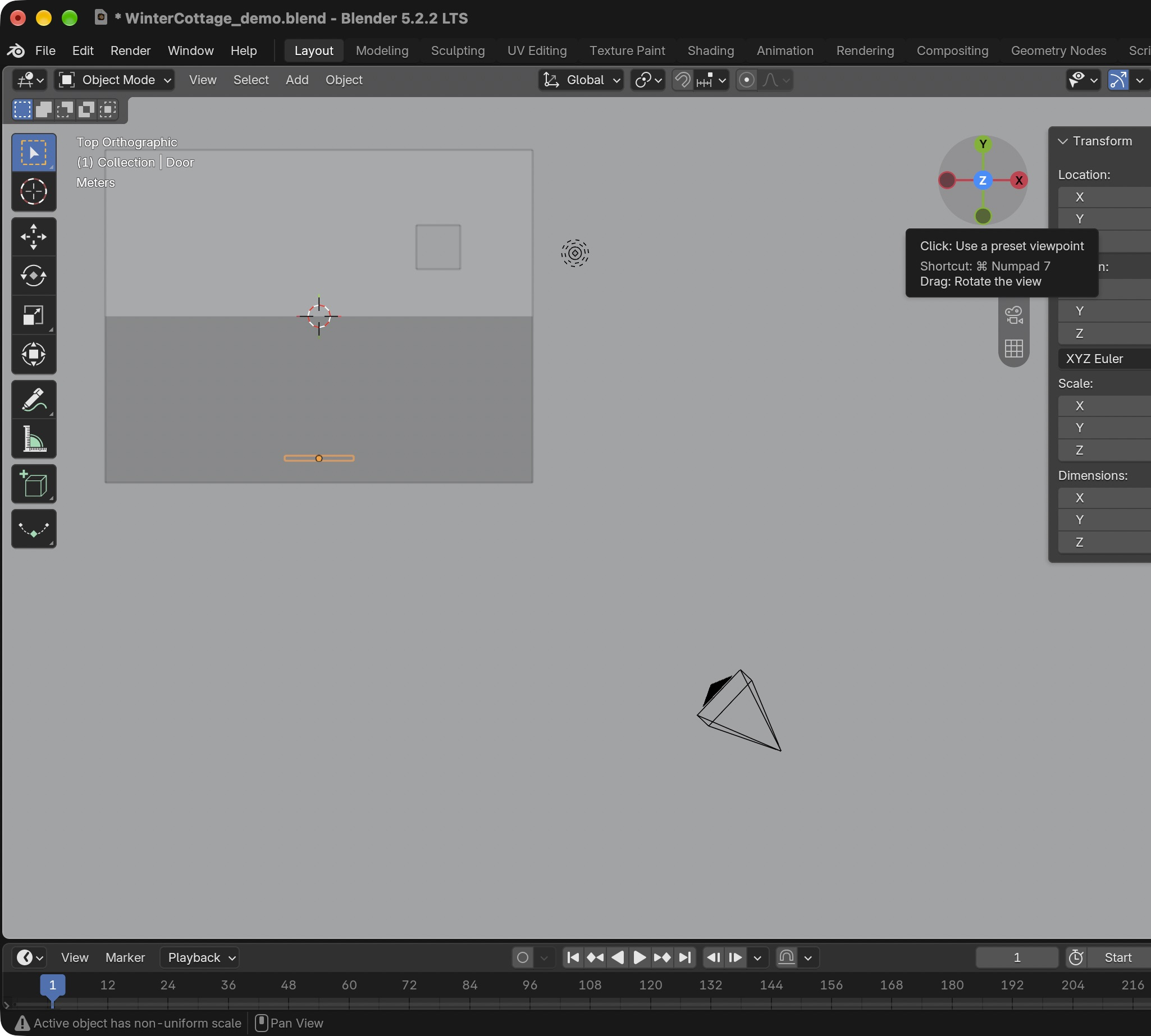Viewport: 1151px width, 1036px height.
Task: Play animation in reverse button
Action: pyautogui.click(x=618, y=958)
